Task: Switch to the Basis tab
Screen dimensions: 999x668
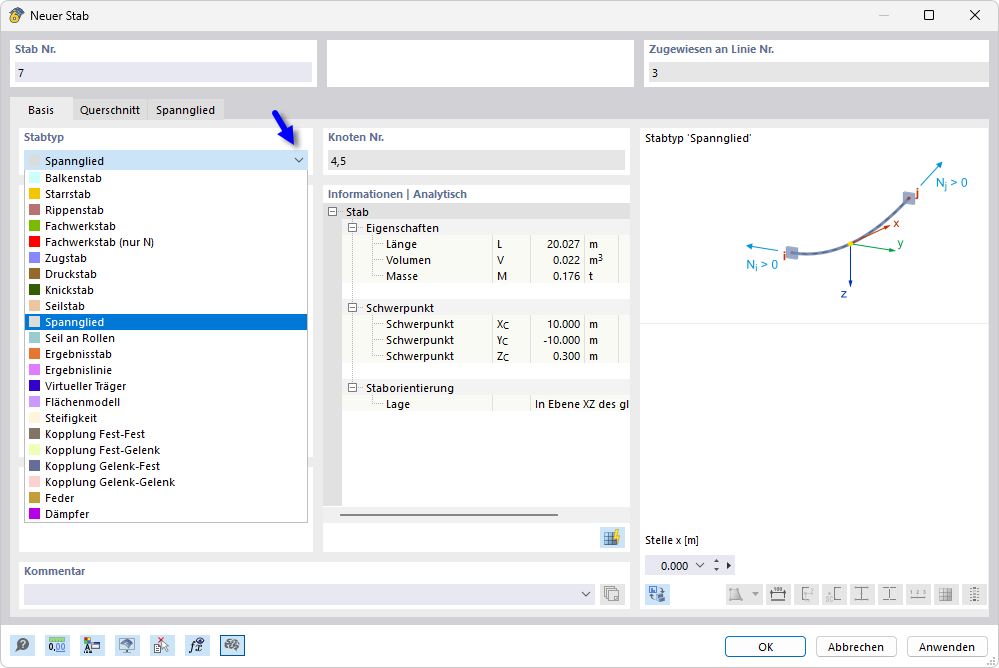Action: [x=41, y=110]
